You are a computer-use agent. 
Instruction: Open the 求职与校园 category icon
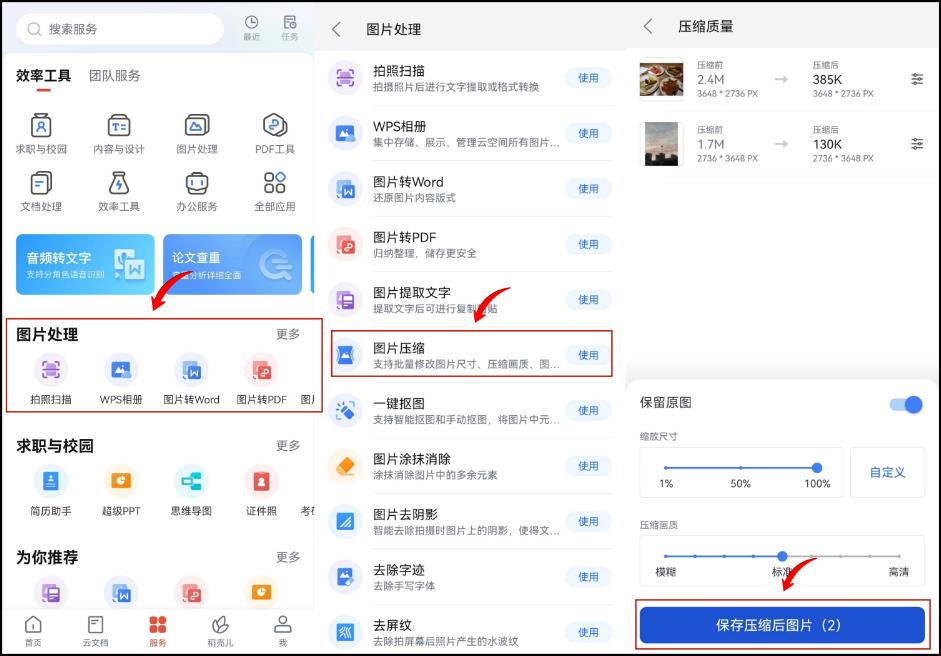pyautogui.click(x=41, y=126)
